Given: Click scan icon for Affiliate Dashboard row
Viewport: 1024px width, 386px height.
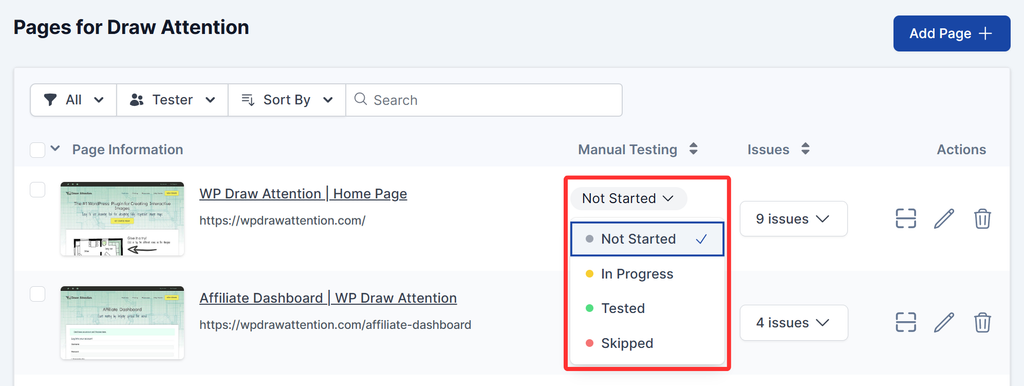Looking at the screenshot, I should point(905,323).
